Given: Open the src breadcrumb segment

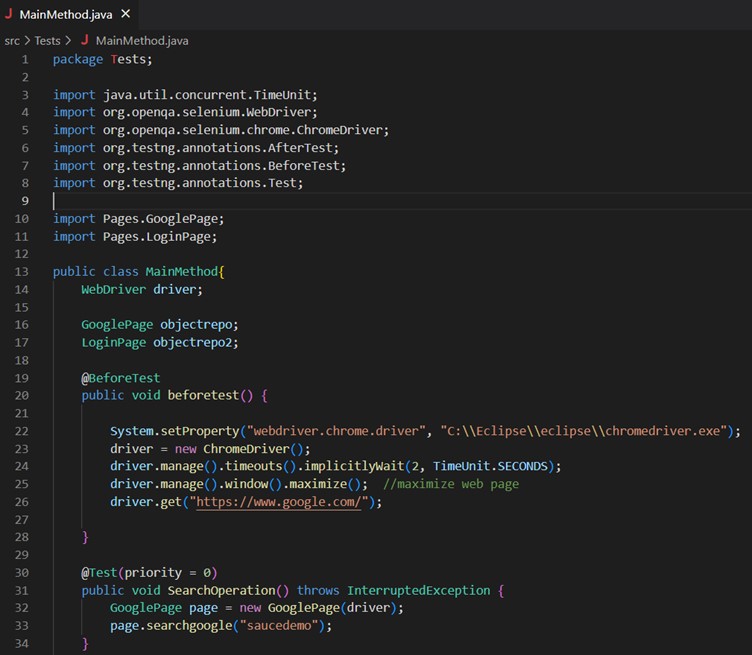Looking at the screenshot, I should coord(12,41).
